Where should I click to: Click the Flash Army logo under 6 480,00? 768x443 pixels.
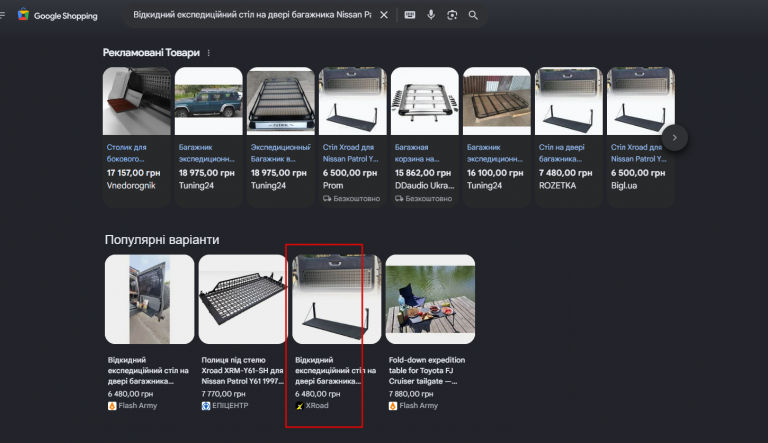click(x=112, y=406)
